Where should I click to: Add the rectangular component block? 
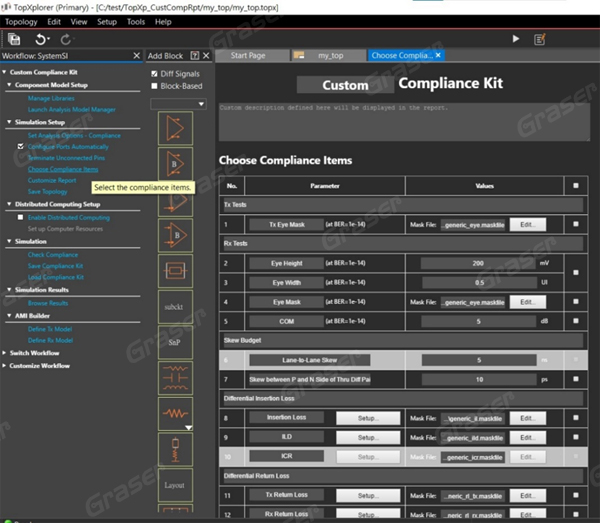(175, 271)
